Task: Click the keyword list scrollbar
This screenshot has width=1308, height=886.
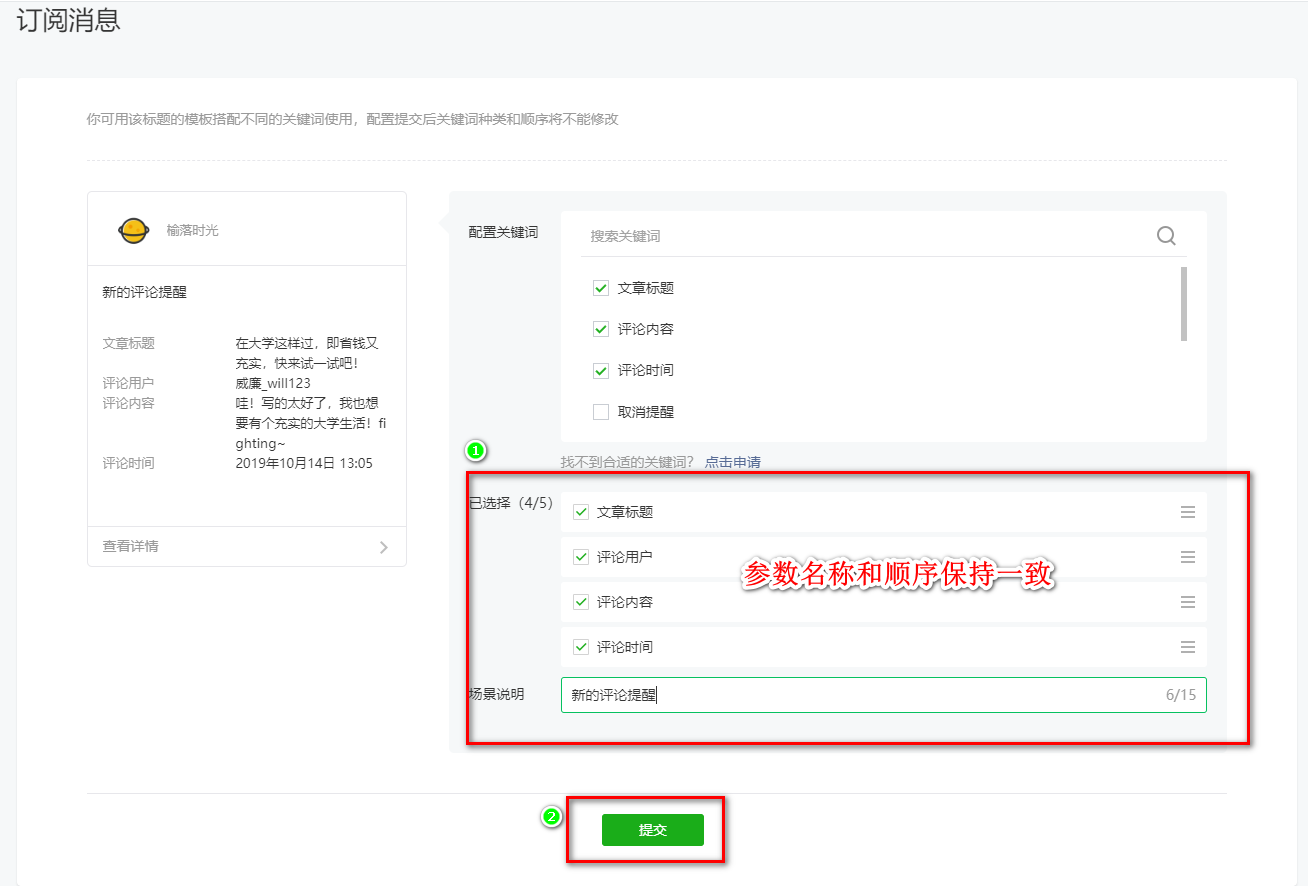Action: [1184, 304]
